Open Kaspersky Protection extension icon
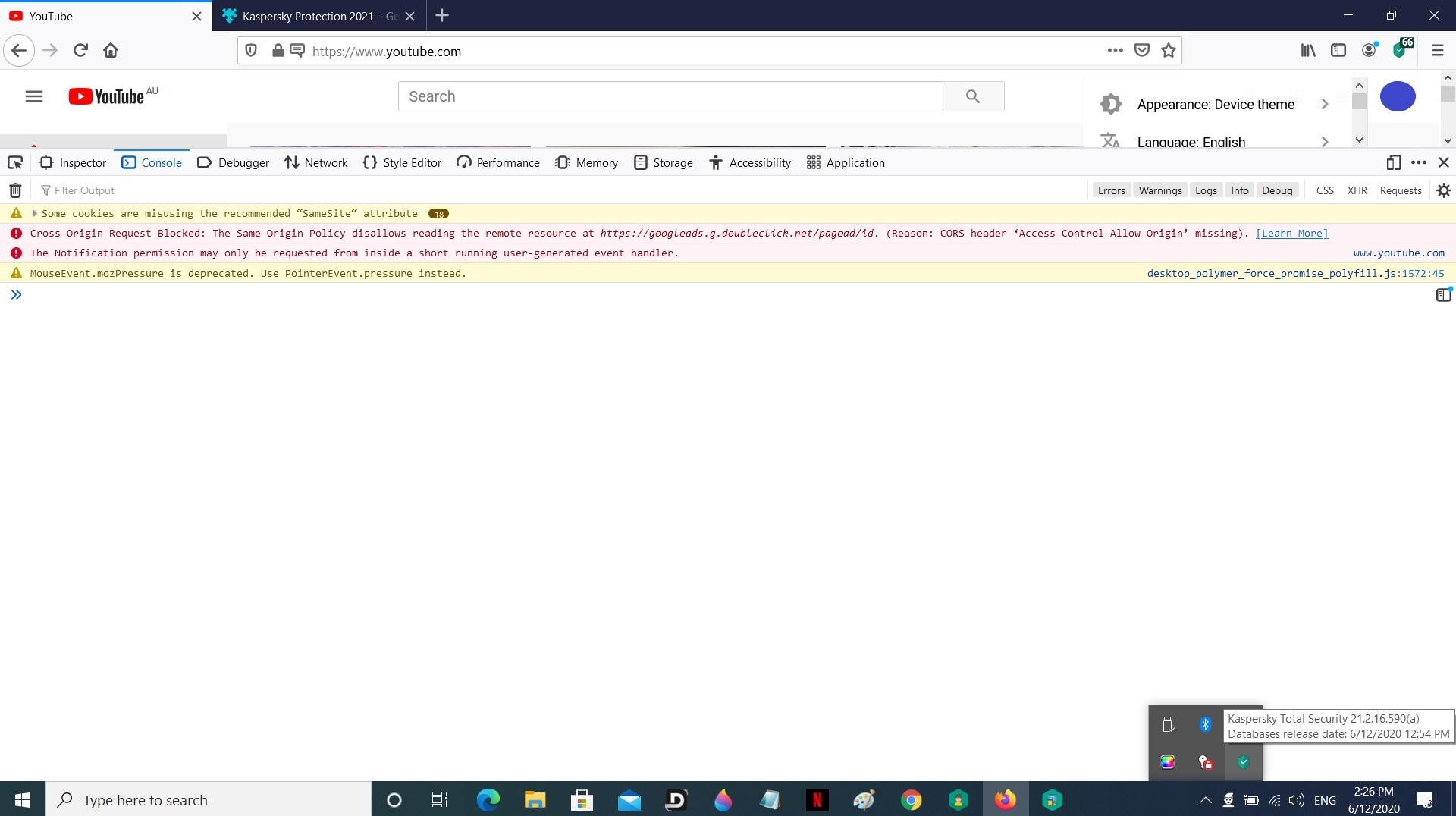This screenshot has height=816, width=1456. 1402,49
